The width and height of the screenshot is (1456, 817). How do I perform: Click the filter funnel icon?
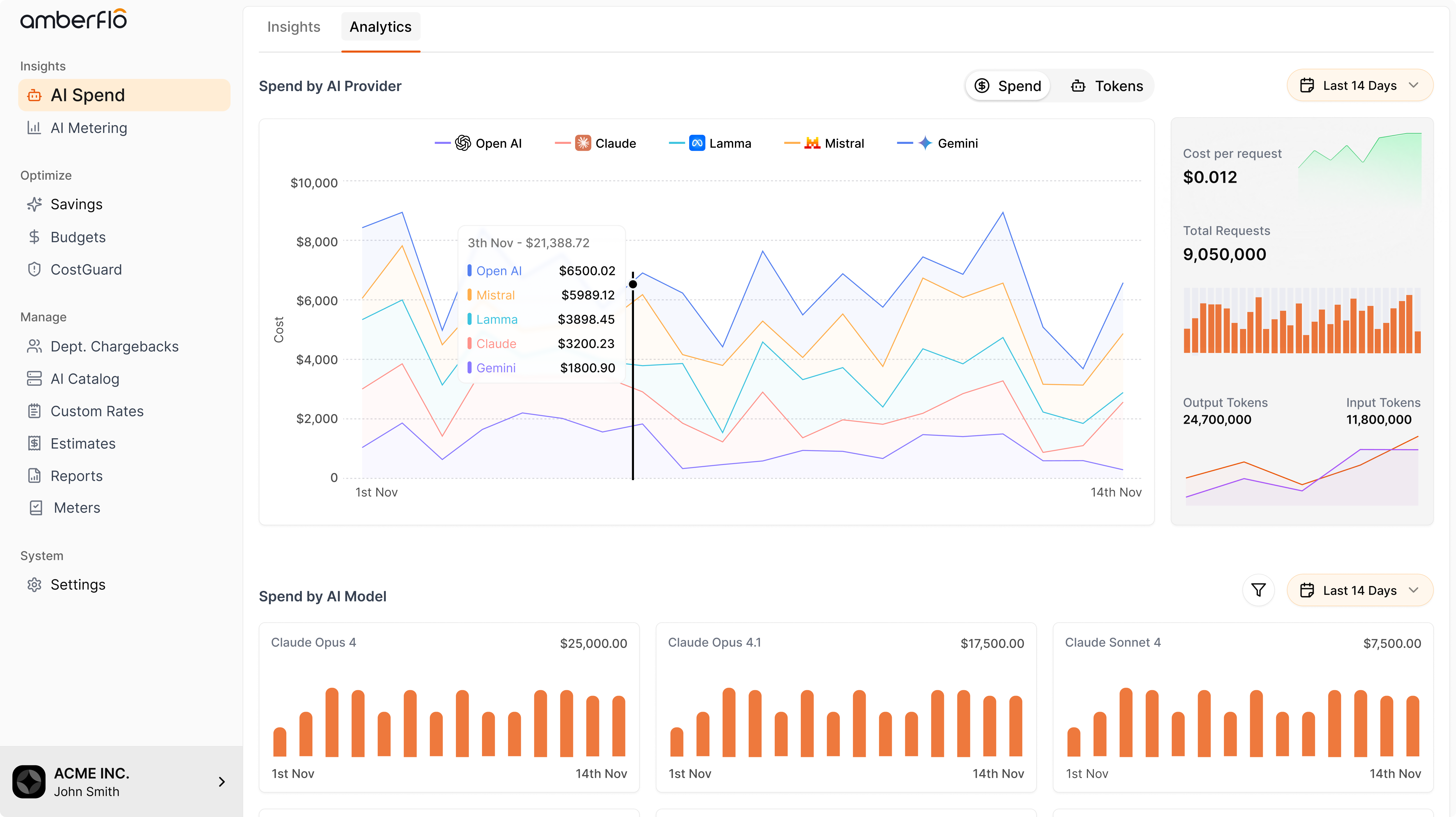(x=1258, y=590)
